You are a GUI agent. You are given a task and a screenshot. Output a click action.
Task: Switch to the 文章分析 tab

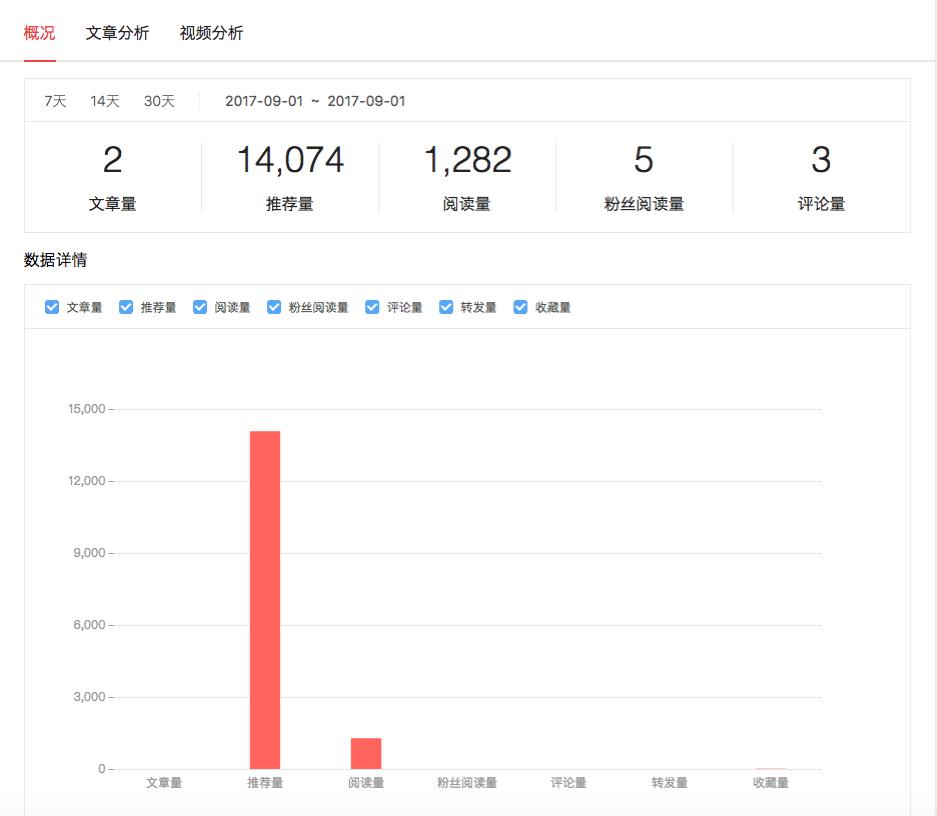click(x=118, y=33)
